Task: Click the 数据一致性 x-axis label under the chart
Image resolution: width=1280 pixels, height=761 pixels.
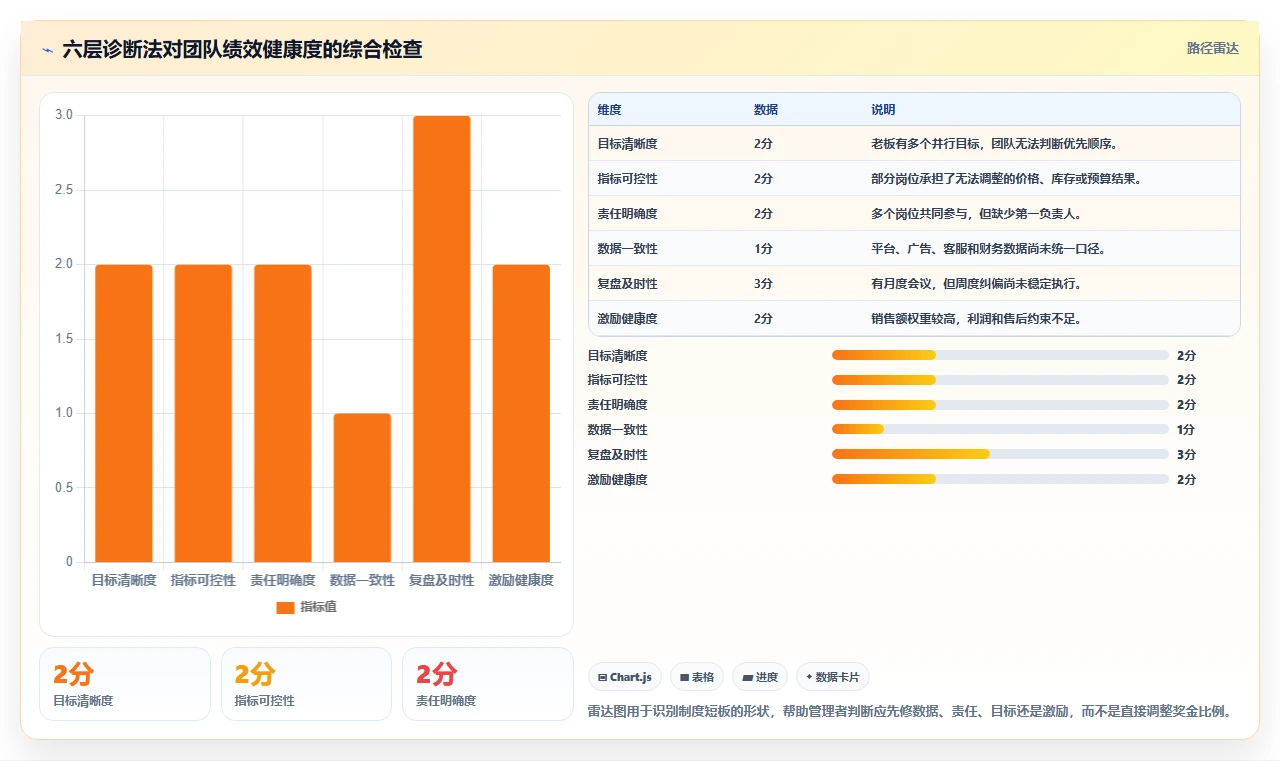Action: click(x=362, y=580)
